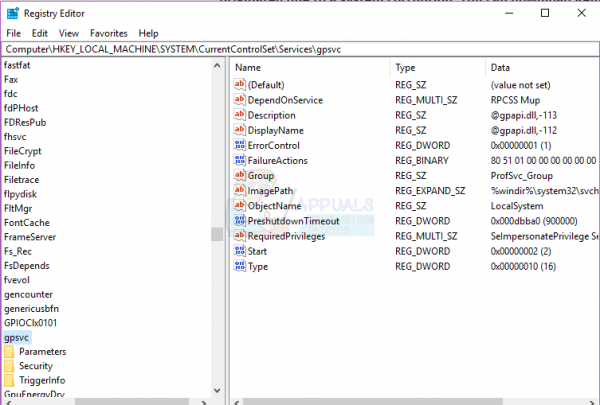600x405 pixels.
Task: Select the PreshutdownTimeout value icon
Action: [x=240, y=221]
